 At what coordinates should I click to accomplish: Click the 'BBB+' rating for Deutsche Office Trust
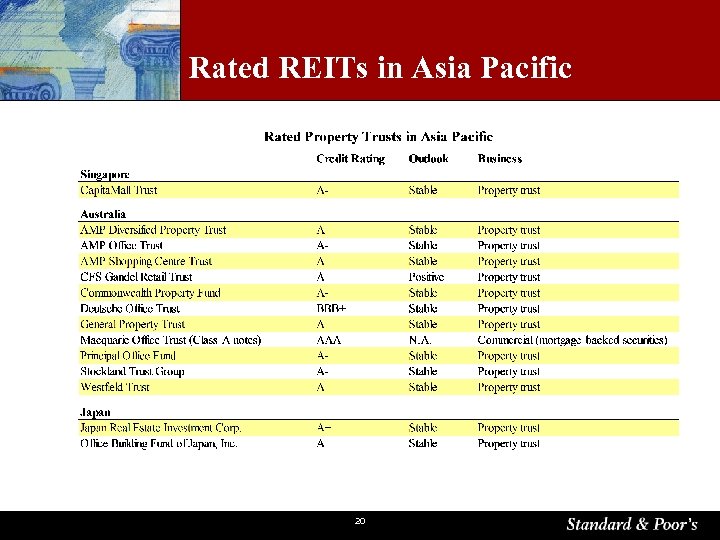click(331, 309)
